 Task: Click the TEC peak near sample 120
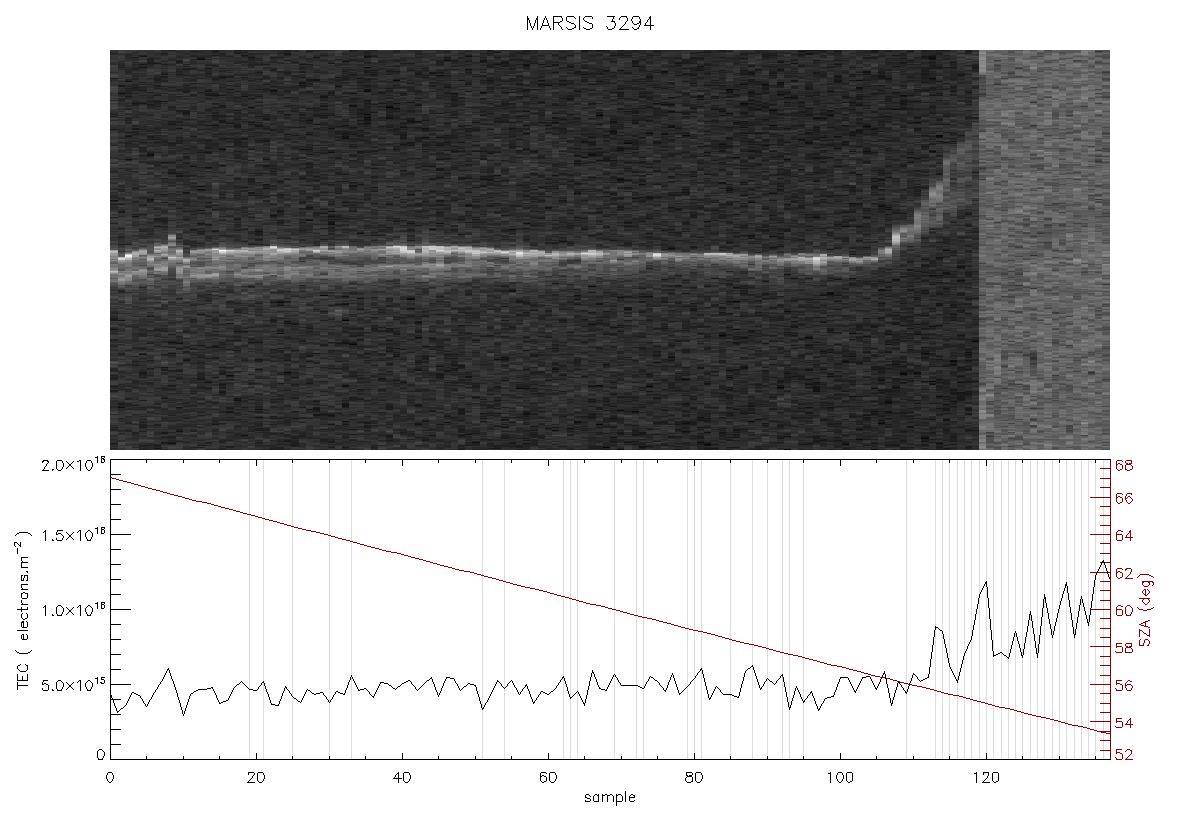tap(986, 582)
